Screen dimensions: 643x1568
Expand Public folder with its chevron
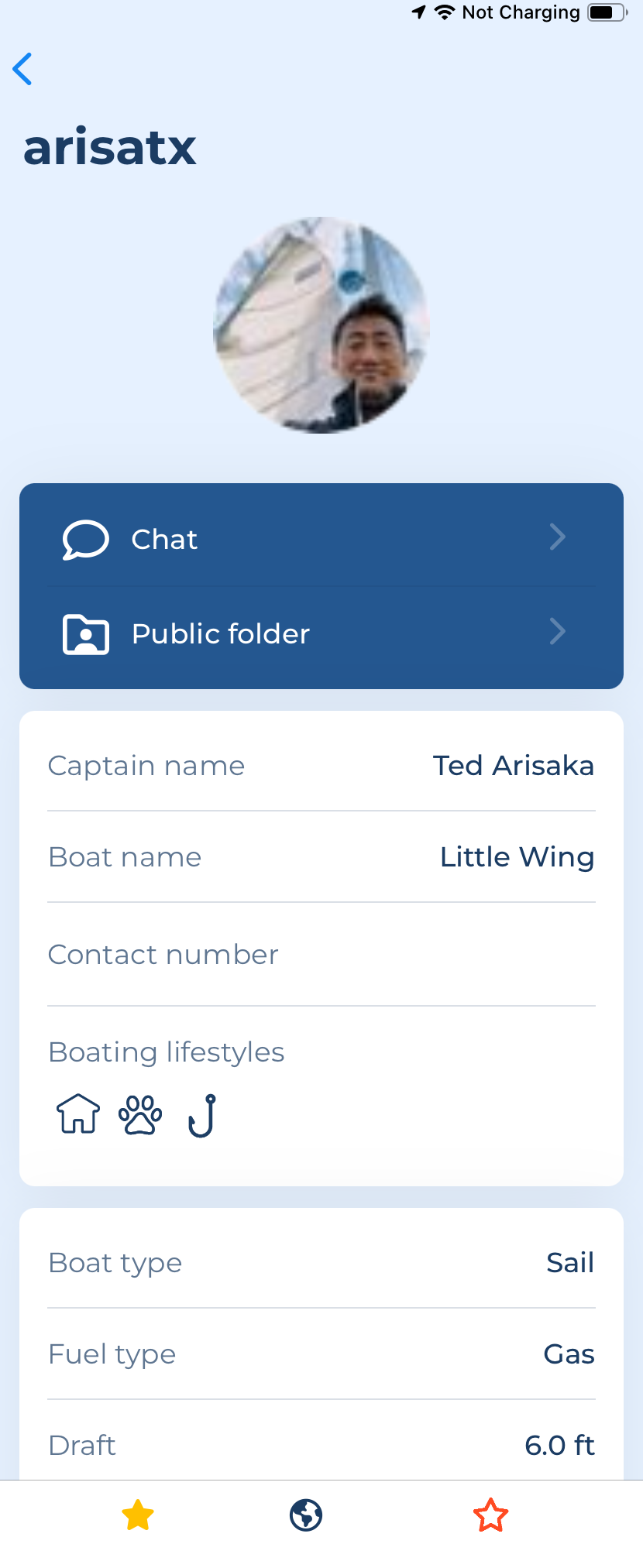click(x=558, y=631)
